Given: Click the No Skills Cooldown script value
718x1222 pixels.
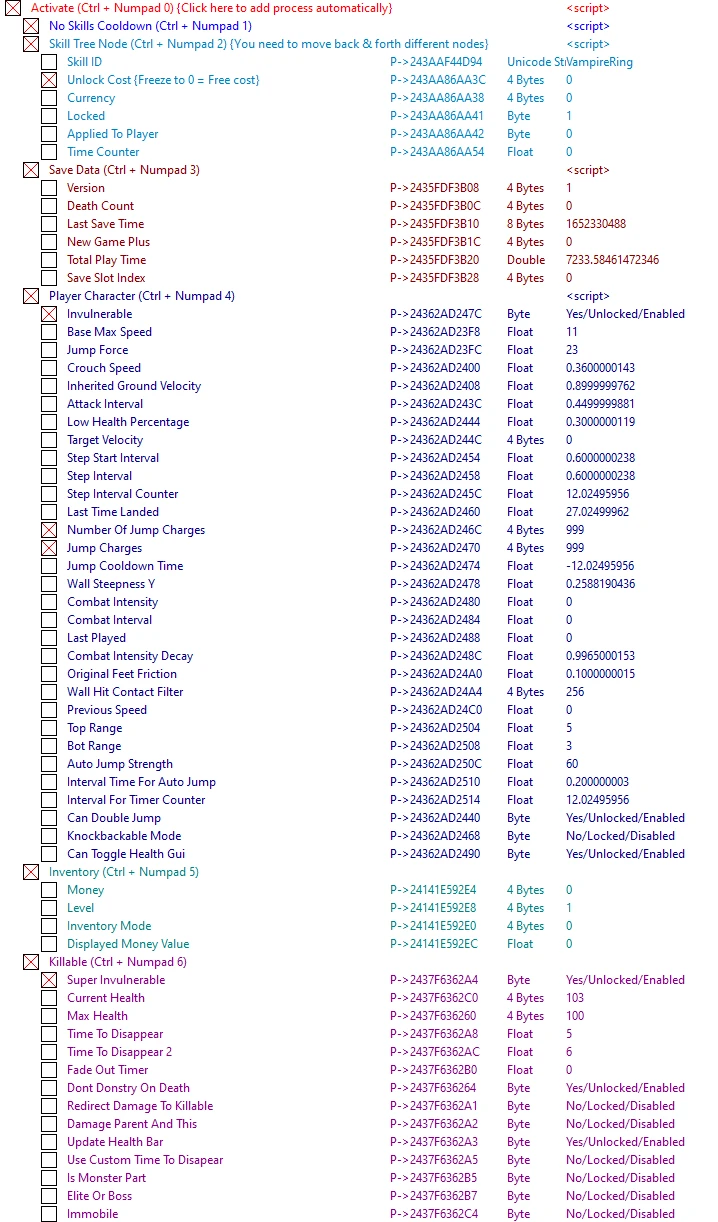Looking at the screenshot, I should point(588,26).
